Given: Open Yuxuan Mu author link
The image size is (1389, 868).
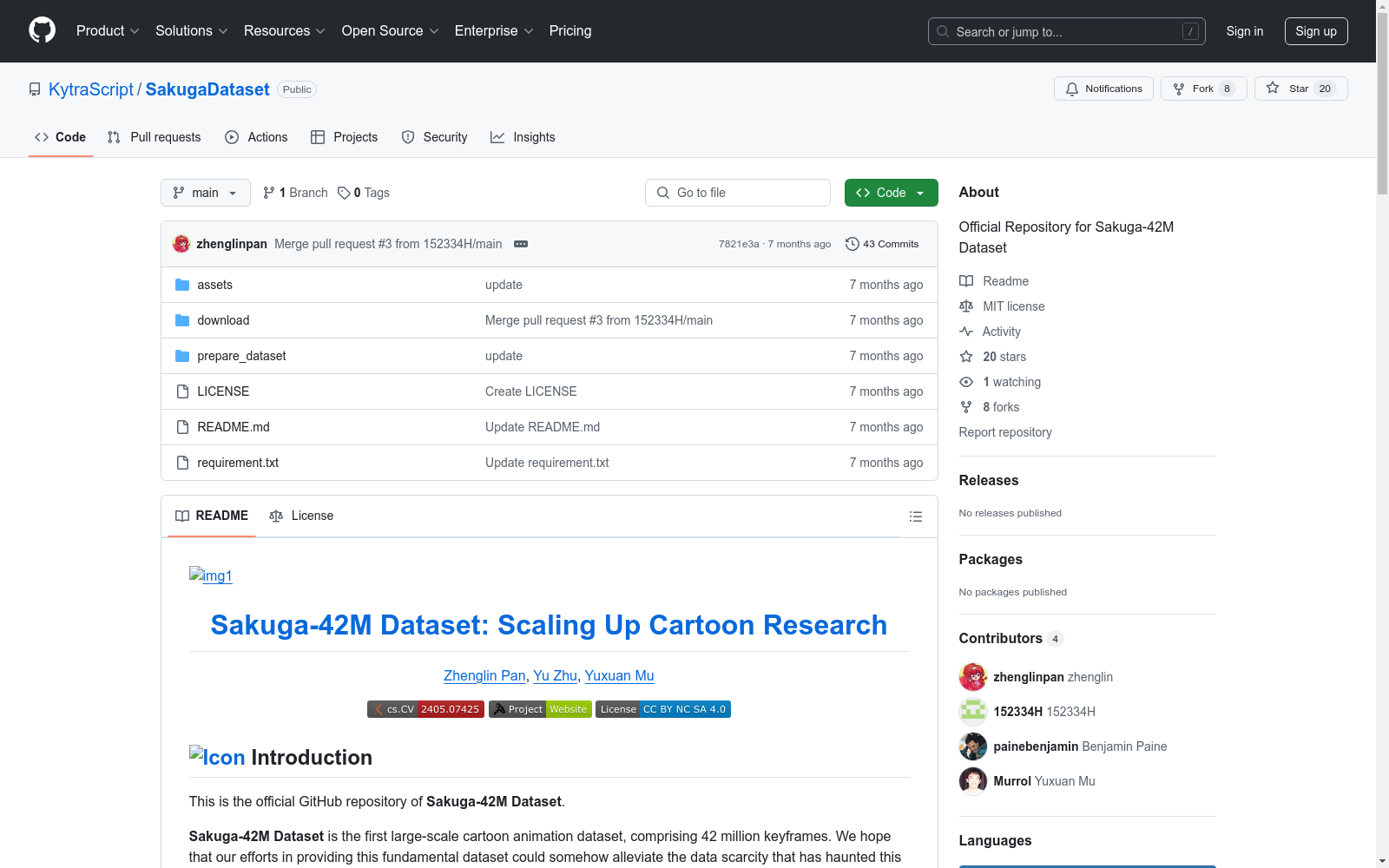Looking at the screenshot, I should pos(619,675).
